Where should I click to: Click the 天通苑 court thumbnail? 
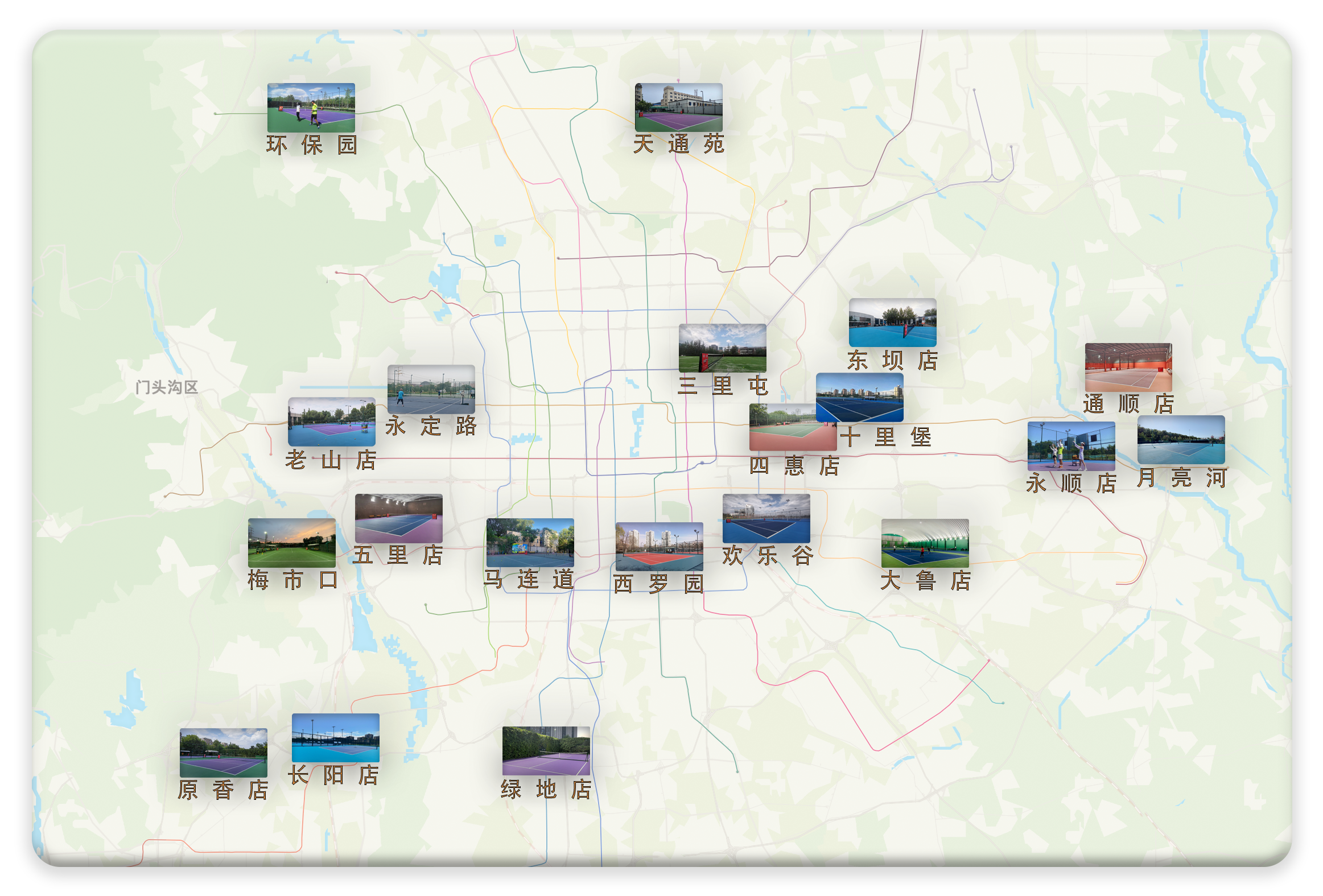coord(679,108)
